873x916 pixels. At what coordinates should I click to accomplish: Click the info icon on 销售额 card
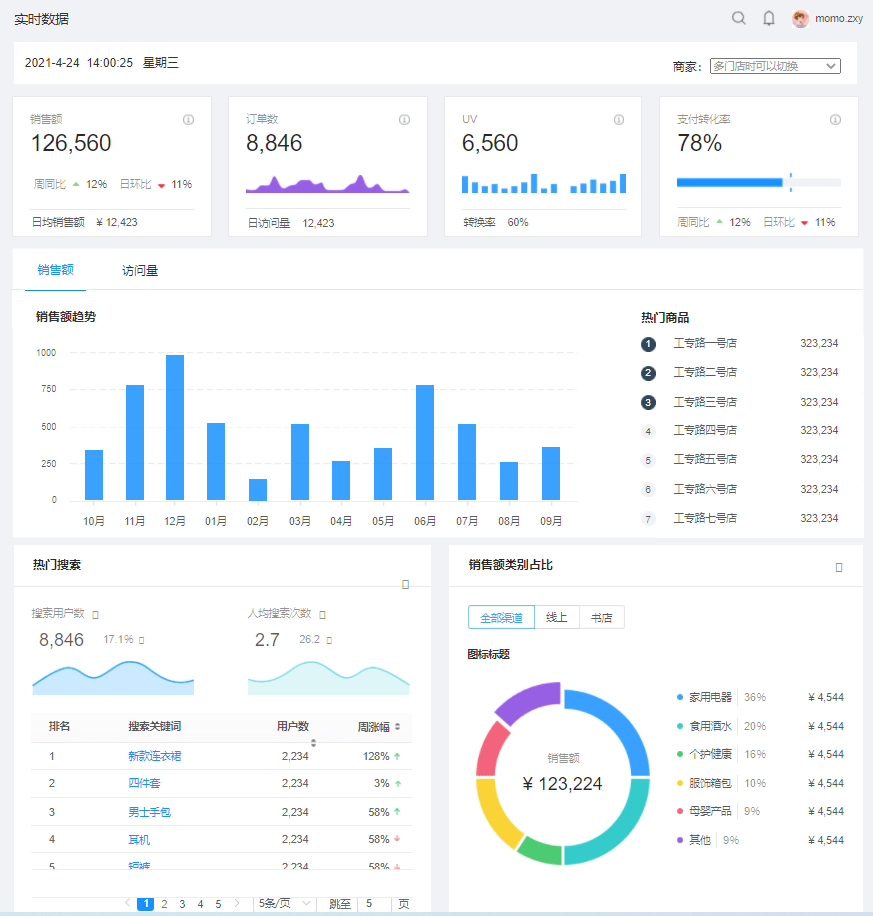click(188, 119)
